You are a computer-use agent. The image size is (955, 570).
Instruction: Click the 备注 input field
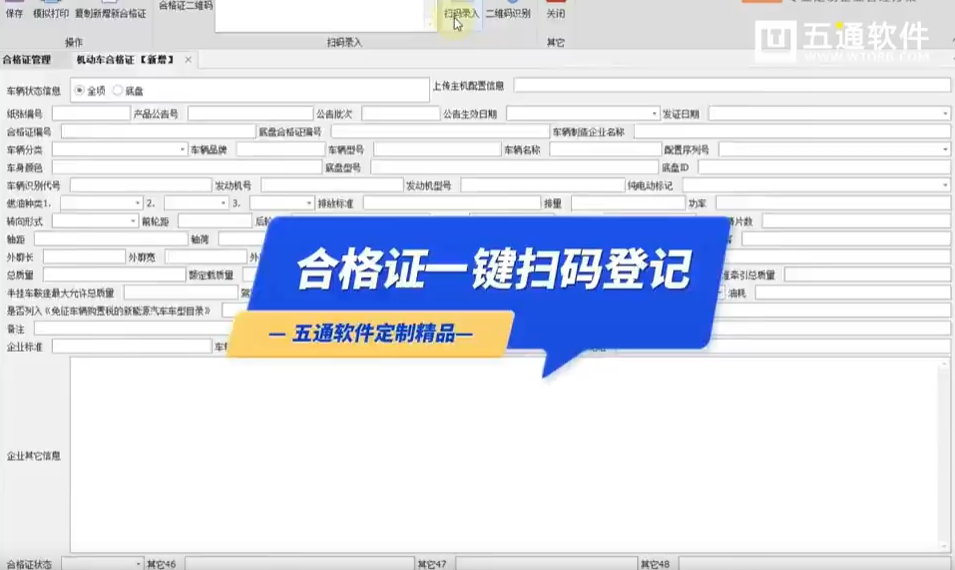pos(131,328)
